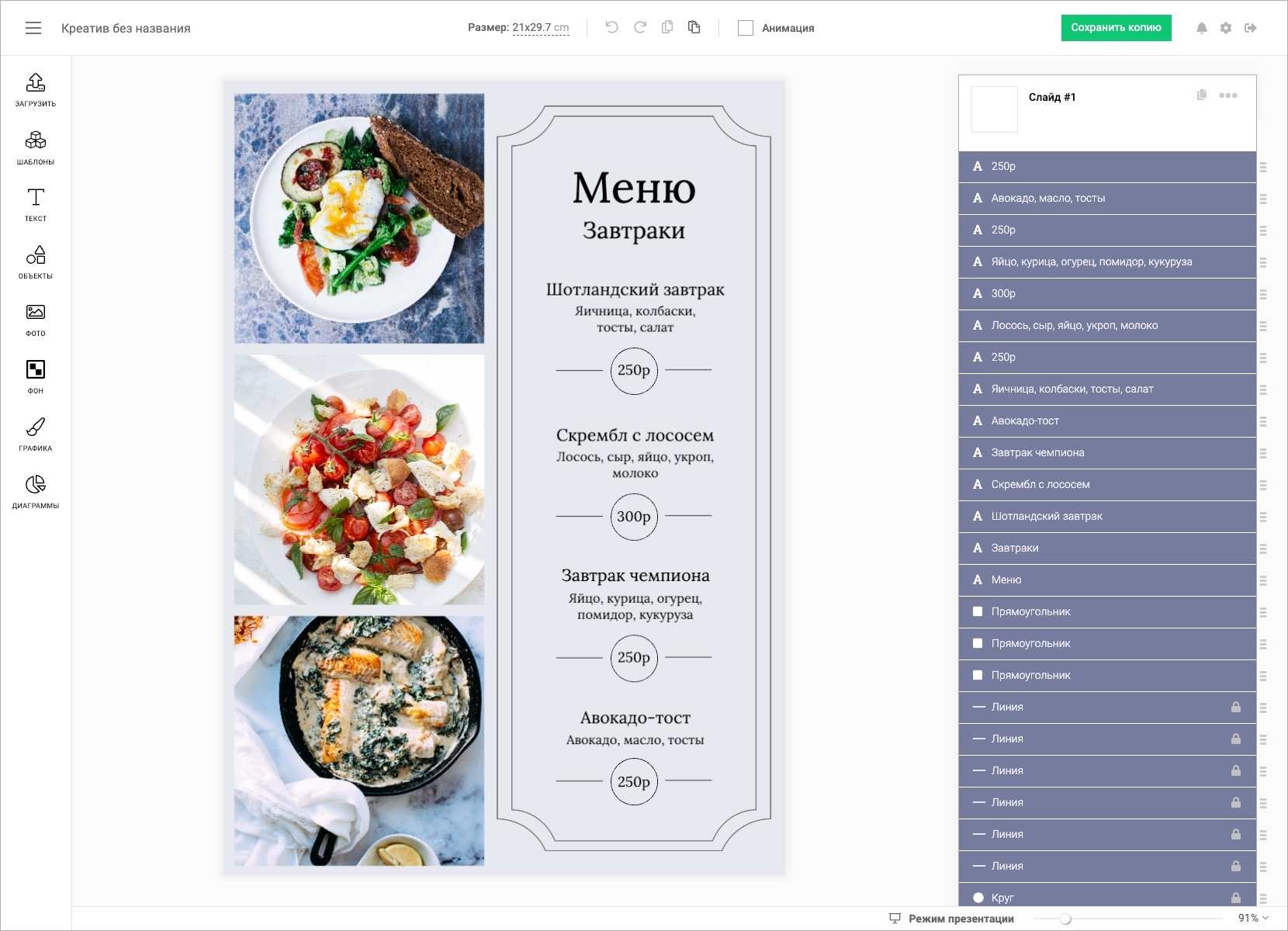Toggle lock on the first Линия layer
Image resolution: width=1288 pixels, height=931 pixels.
[1235, 707]
